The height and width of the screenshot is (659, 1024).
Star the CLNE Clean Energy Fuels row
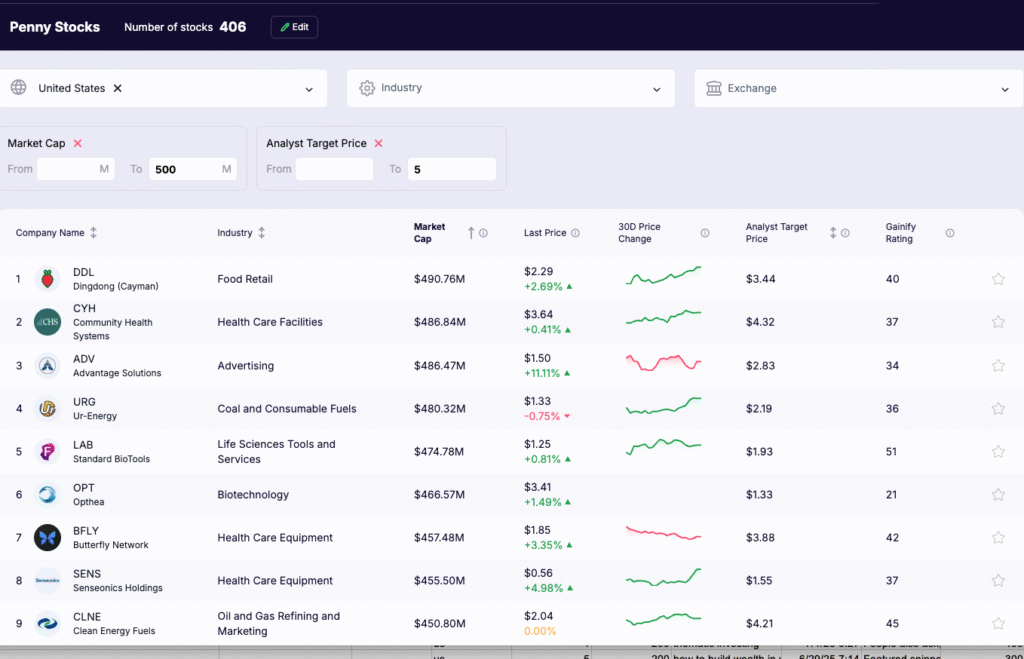(998, 624)
